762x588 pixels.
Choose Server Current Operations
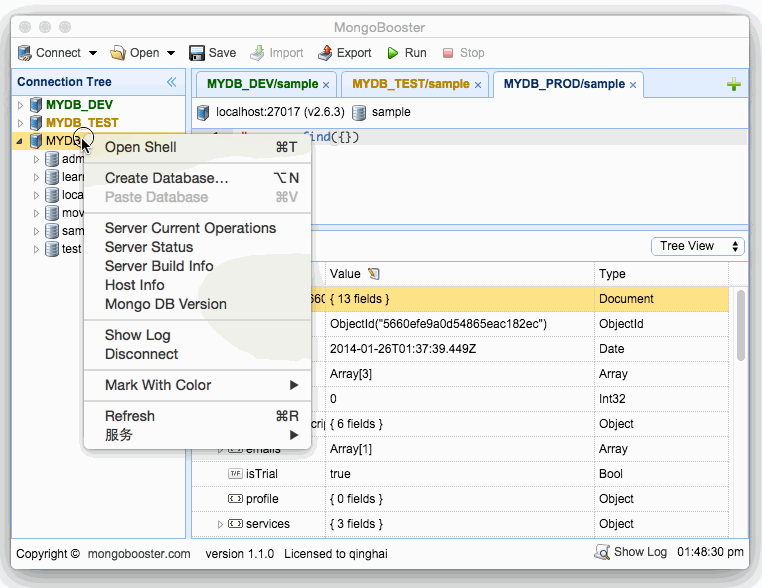click(197, 228)
